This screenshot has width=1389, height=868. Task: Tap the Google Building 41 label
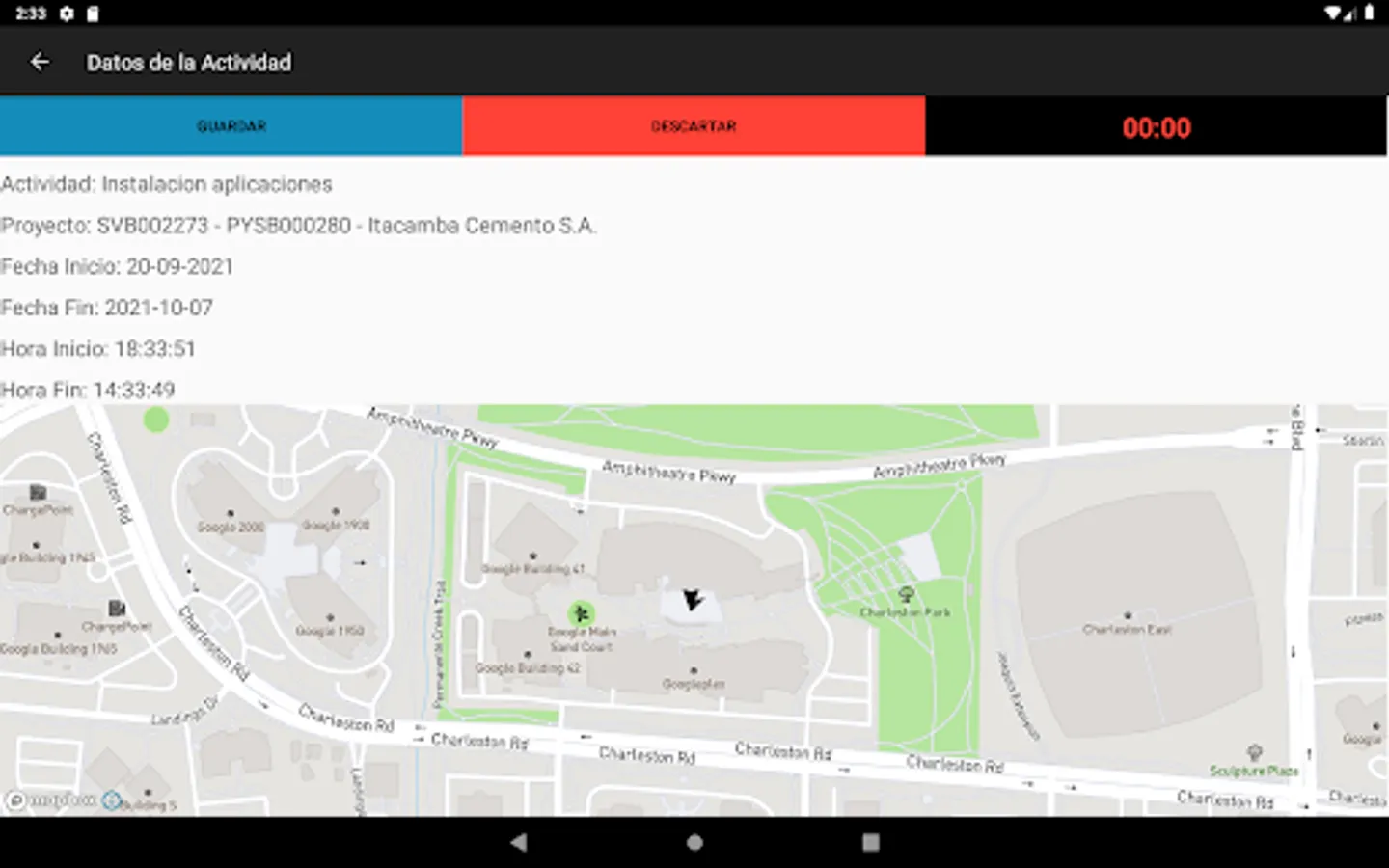tap(533, 569)
